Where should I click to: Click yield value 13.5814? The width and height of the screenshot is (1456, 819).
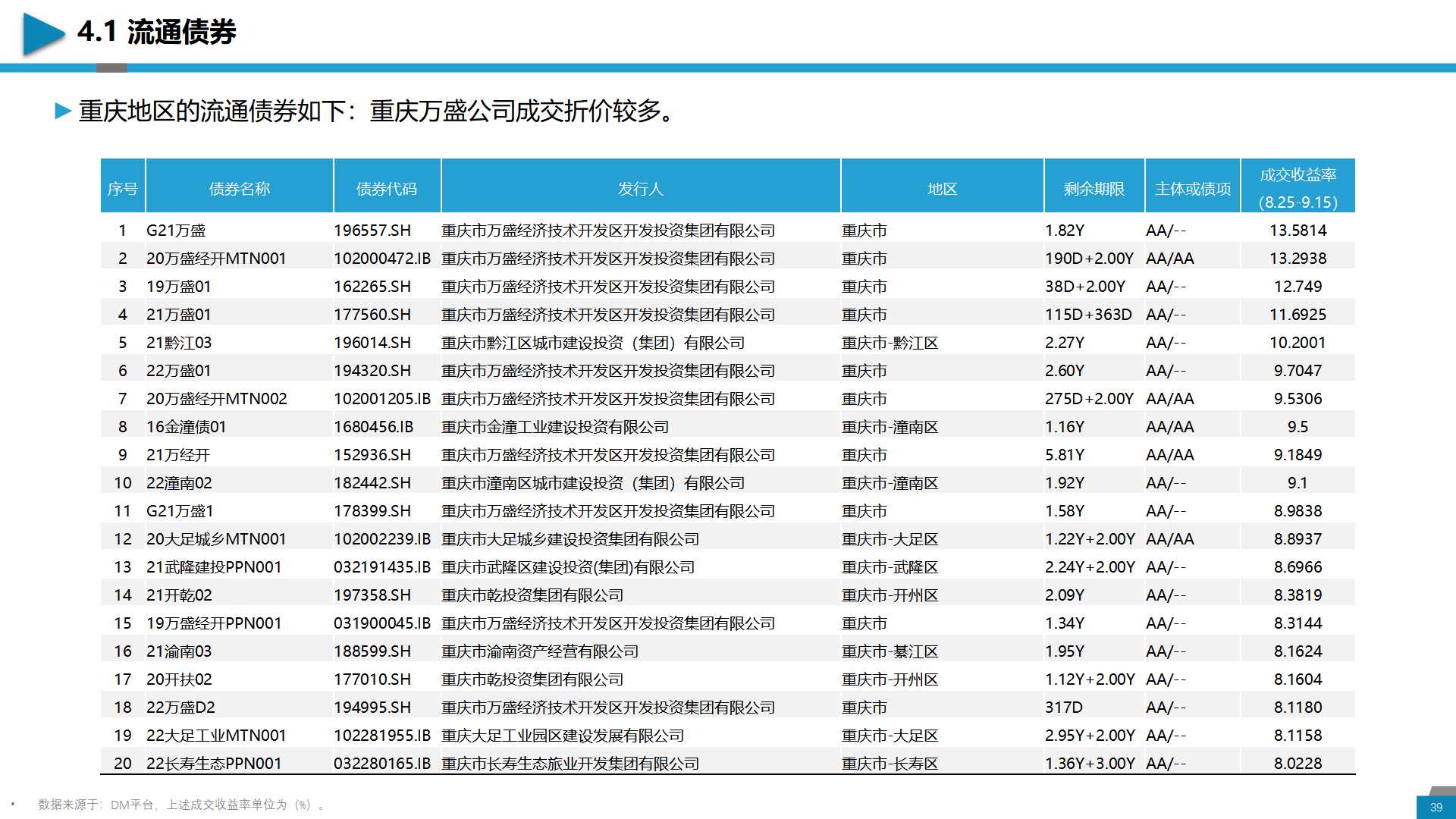point(1298,231)
